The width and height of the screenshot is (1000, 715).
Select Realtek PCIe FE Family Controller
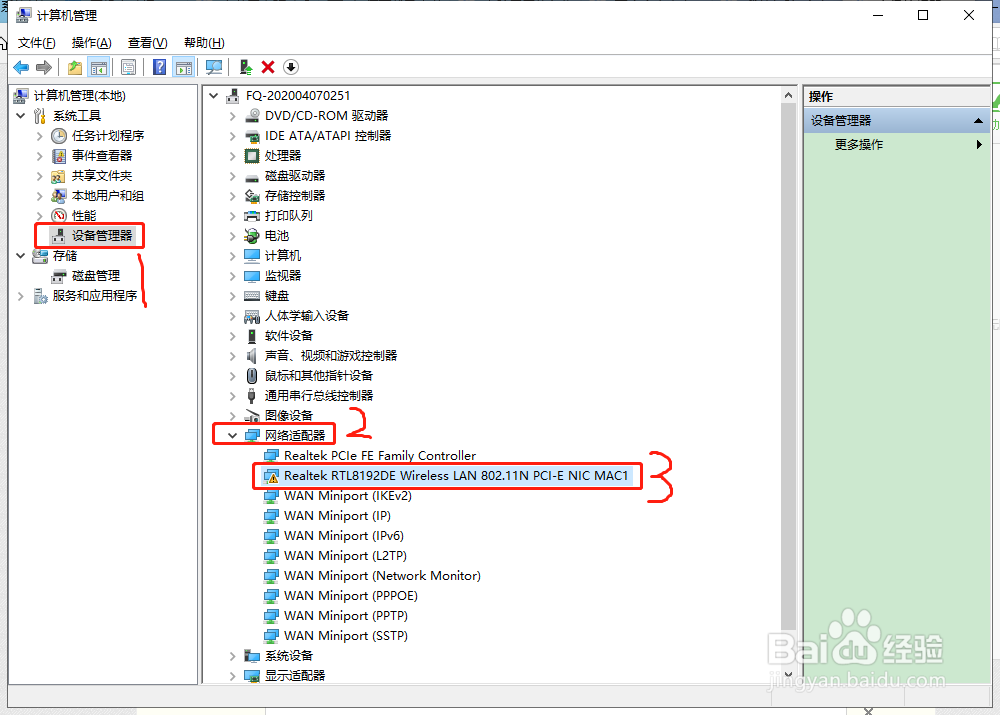tap(380, 455)
